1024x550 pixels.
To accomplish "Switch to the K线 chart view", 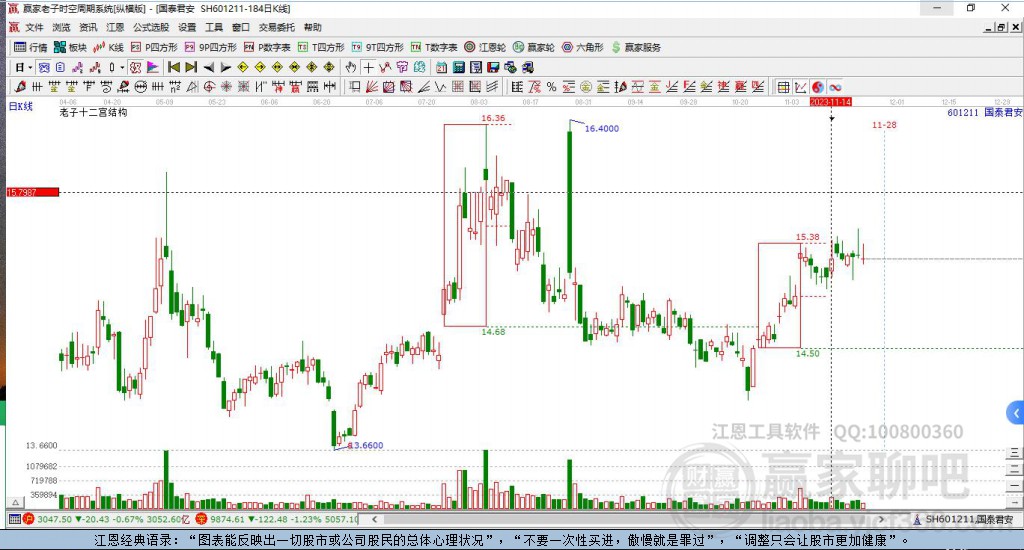I will coord(108,47).
